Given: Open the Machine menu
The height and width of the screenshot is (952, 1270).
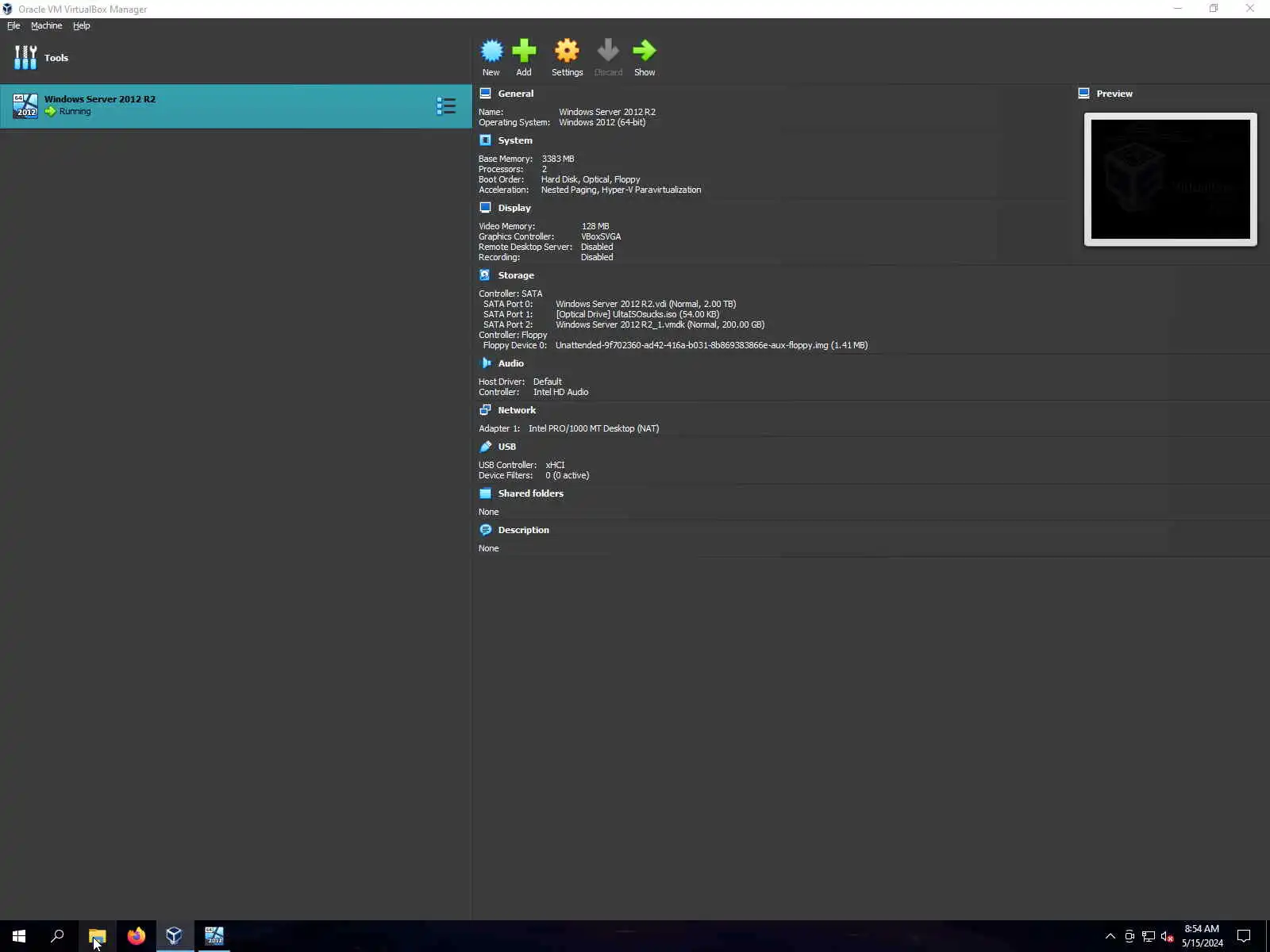Looking at the screenshot, I should pyautogui.click(x=46, y=25).
